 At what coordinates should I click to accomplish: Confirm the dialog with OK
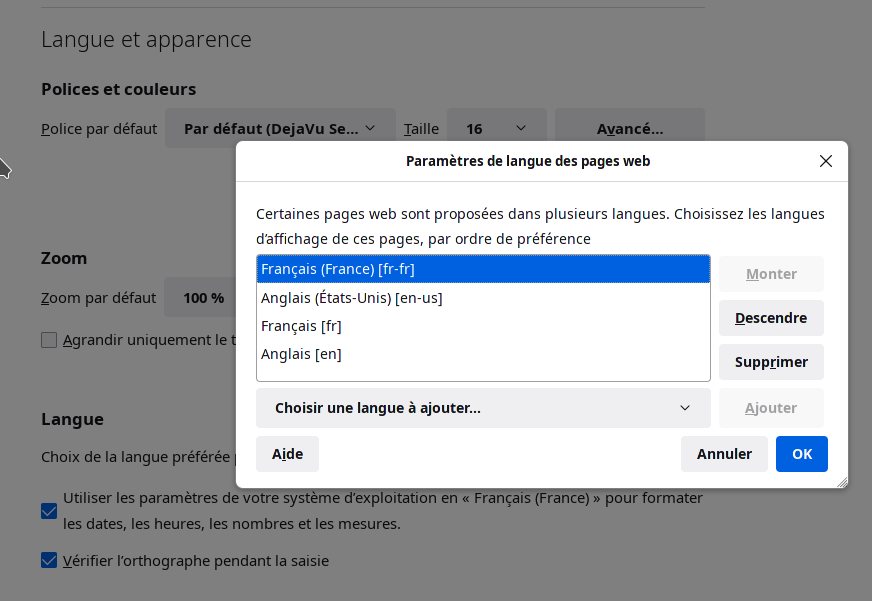click(801, 454)
